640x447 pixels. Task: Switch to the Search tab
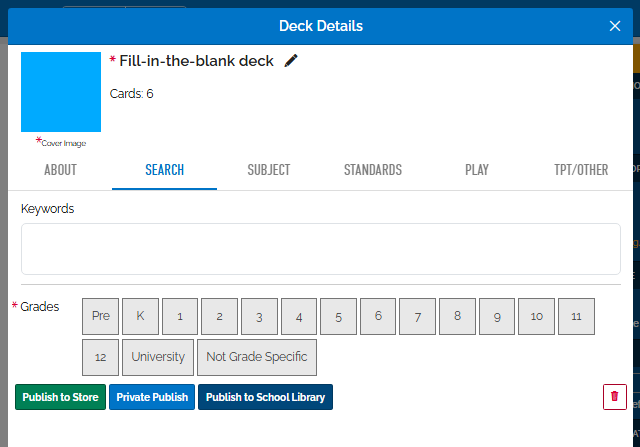pos(164,170)
